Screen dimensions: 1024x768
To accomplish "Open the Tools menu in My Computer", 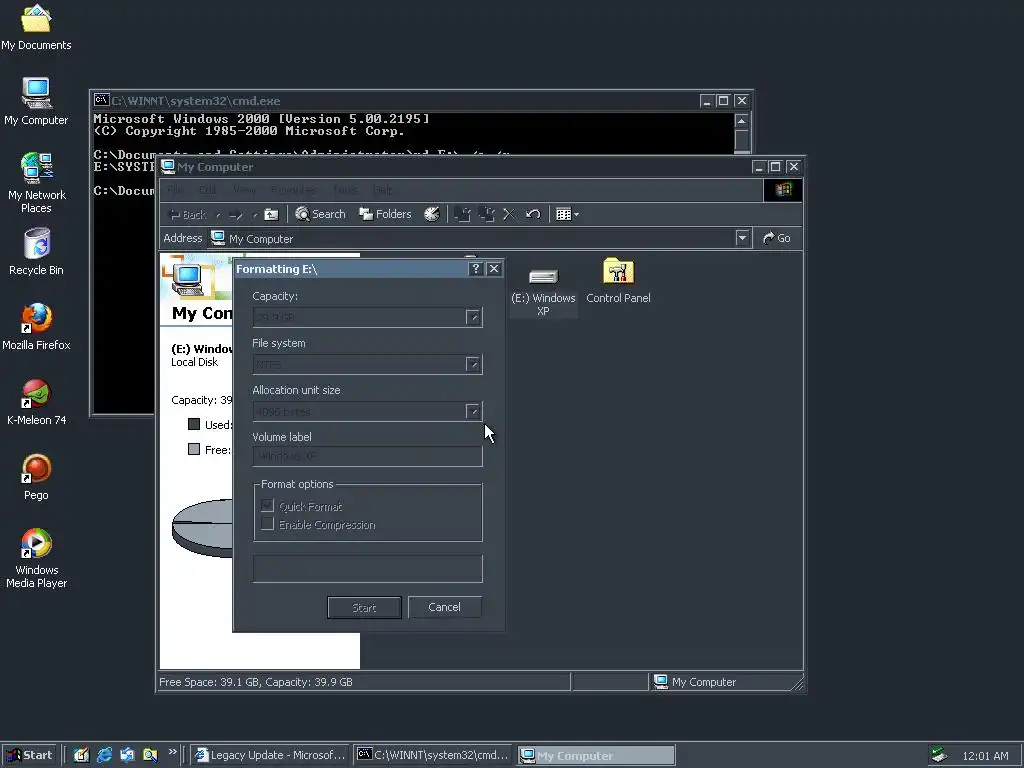I will point(345,190).
